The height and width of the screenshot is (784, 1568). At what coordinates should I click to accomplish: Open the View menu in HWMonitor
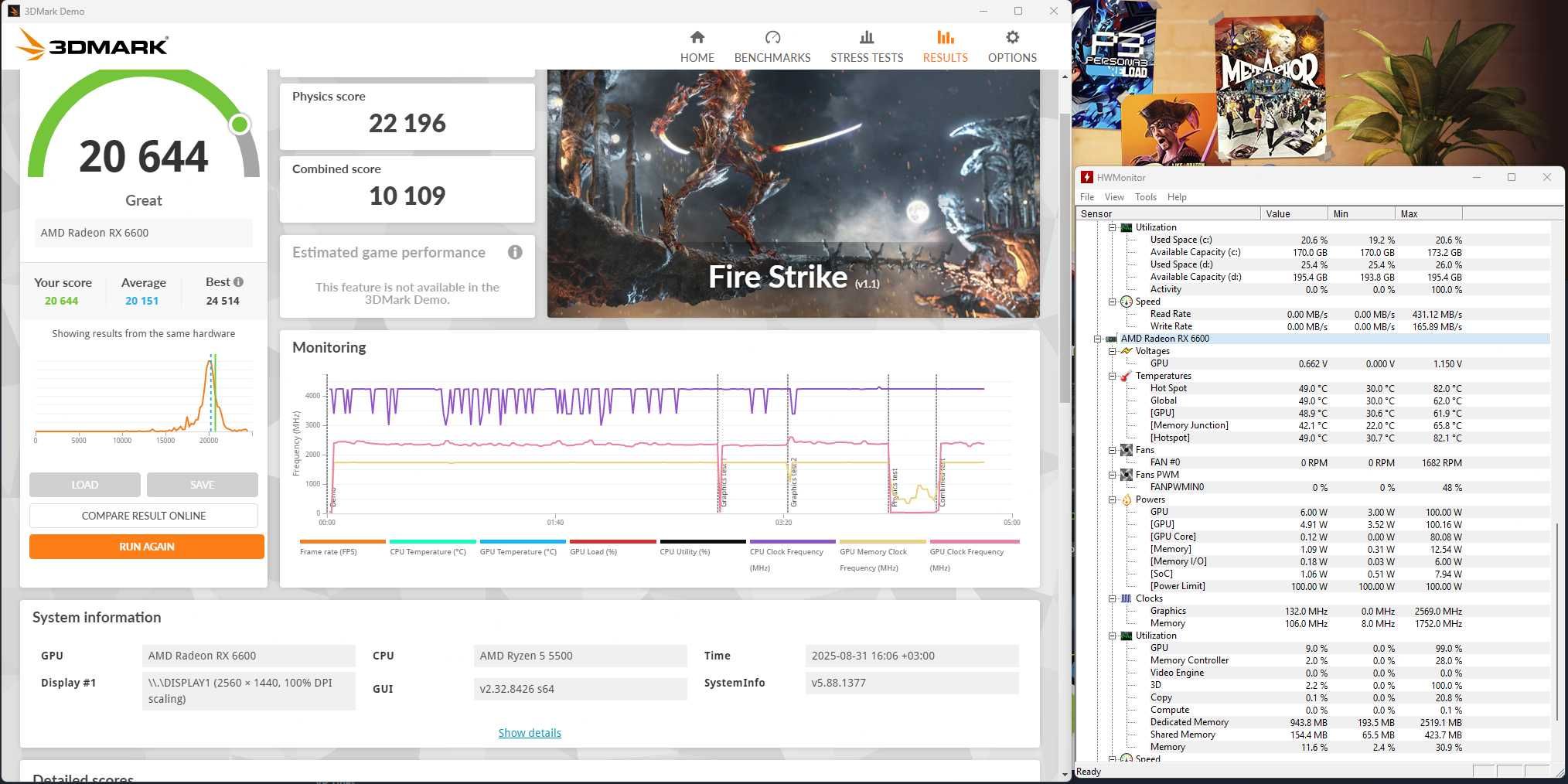[x=1114, y=197]
